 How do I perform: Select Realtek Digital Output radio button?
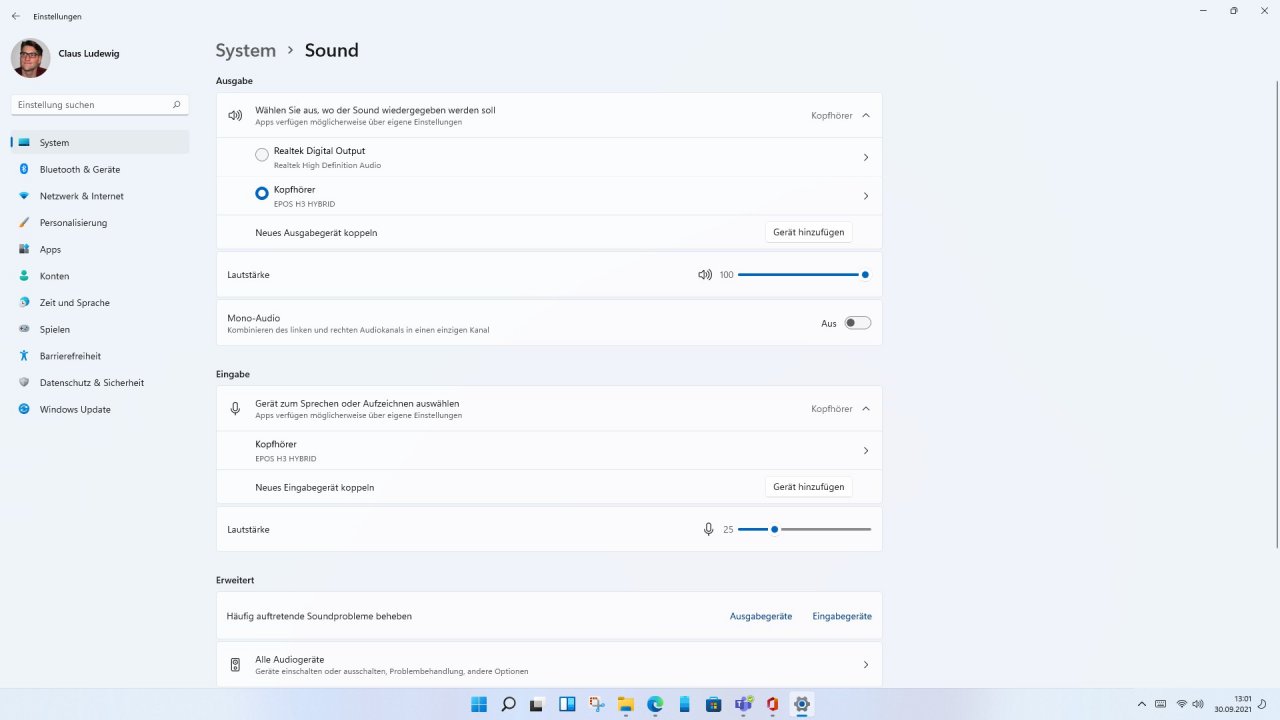point(262,155)
